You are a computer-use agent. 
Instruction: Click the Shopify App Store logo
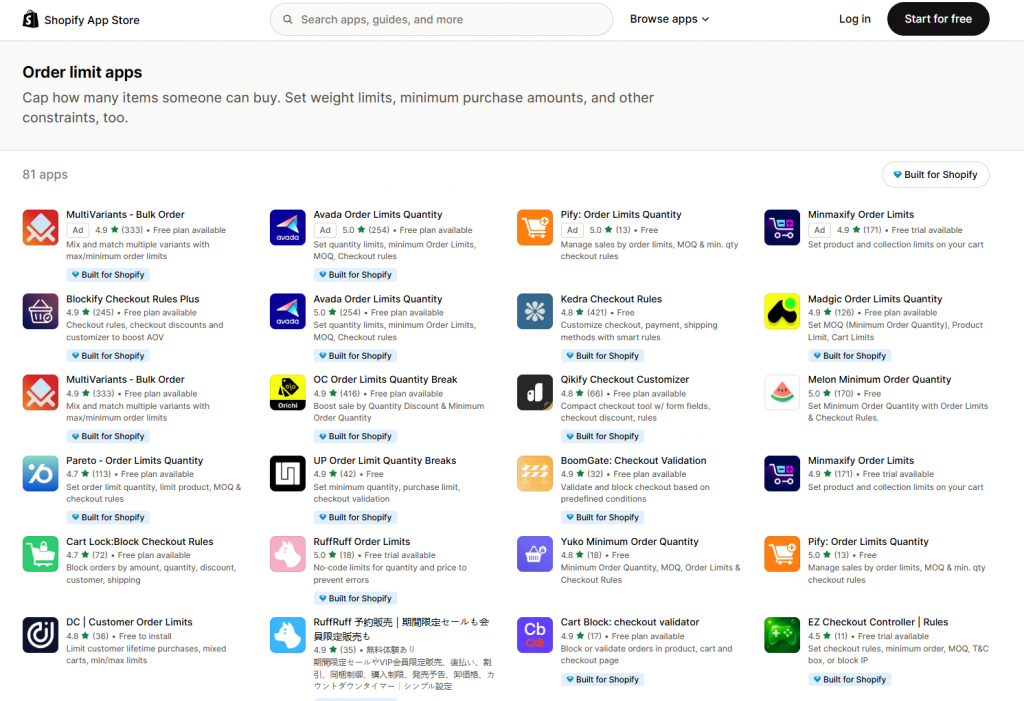tap(80, 19)
